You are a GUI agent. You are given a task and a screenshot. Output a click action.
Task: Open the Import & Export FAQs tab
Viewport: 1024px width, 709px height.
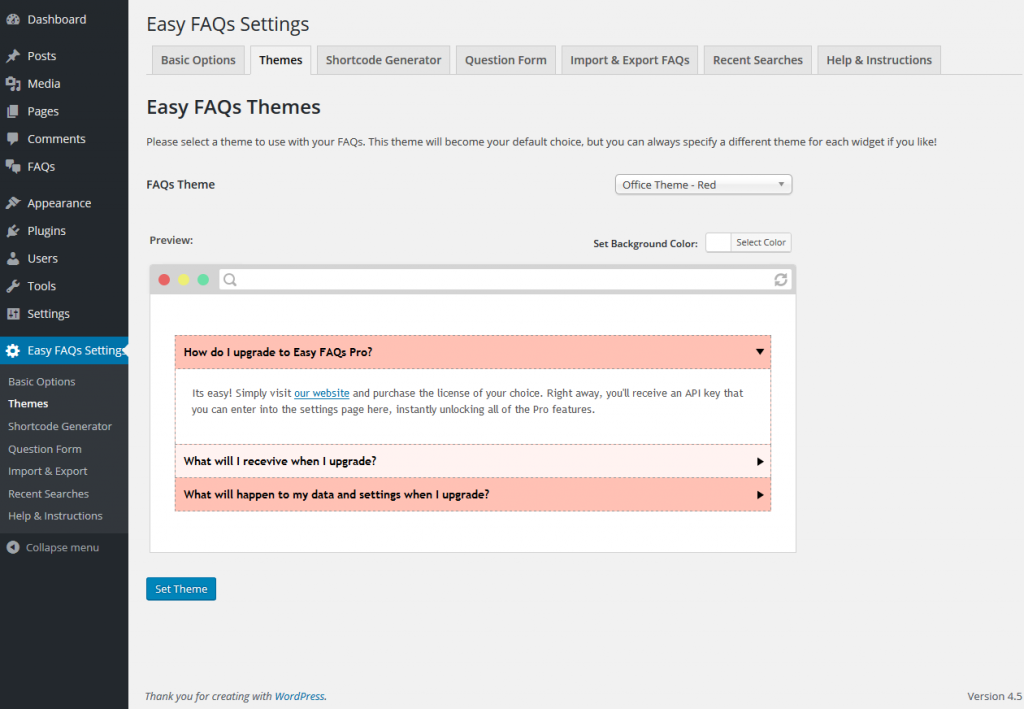click(x=629, y=60)
